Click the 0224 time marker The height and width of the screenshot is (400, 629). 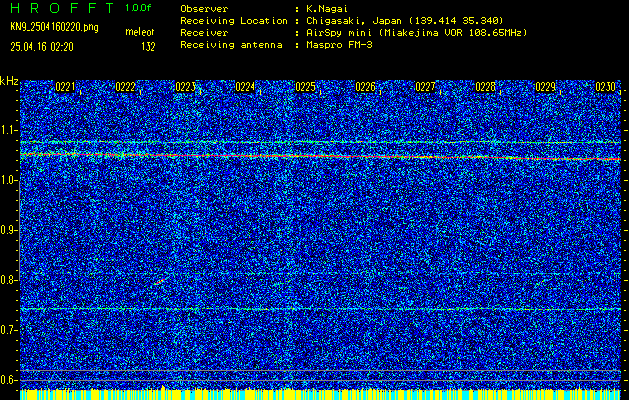[245, 87]
